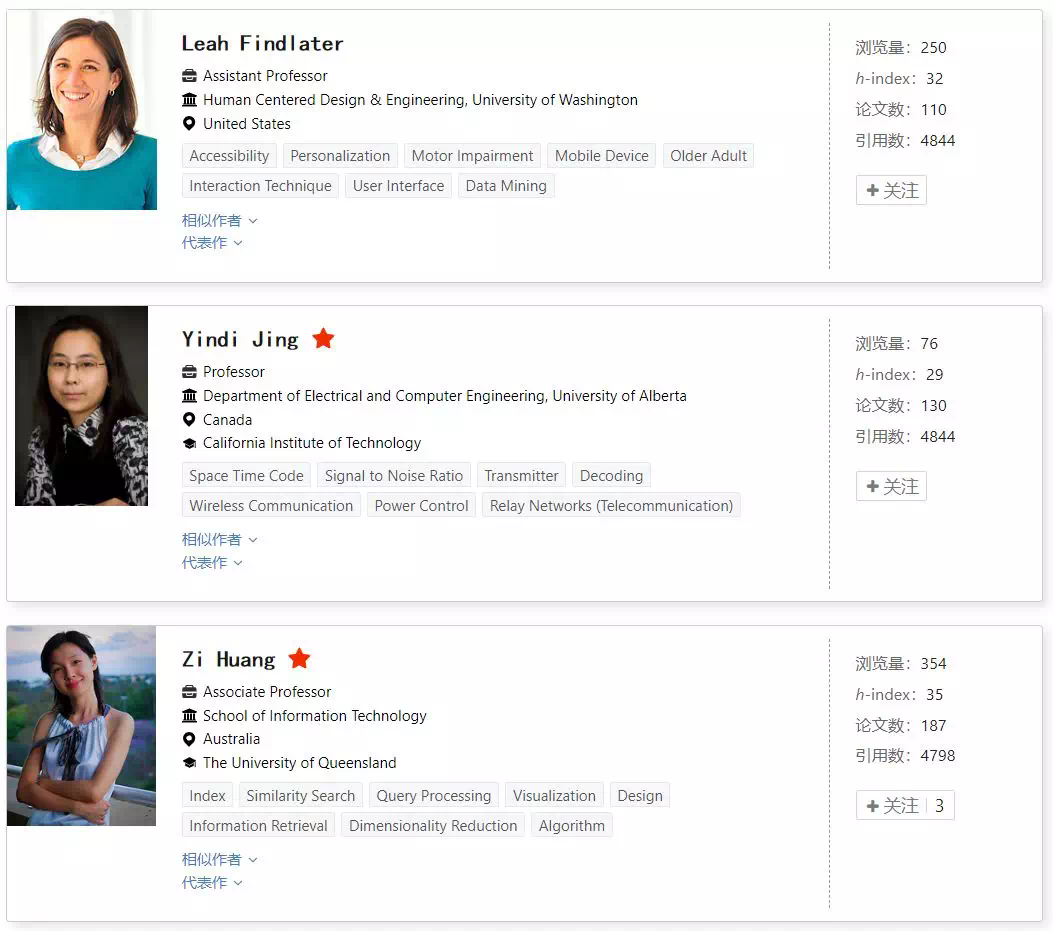Open Zi Huang's profile name link
This screenshot has width=1053, height=931.
coord(228,659)
